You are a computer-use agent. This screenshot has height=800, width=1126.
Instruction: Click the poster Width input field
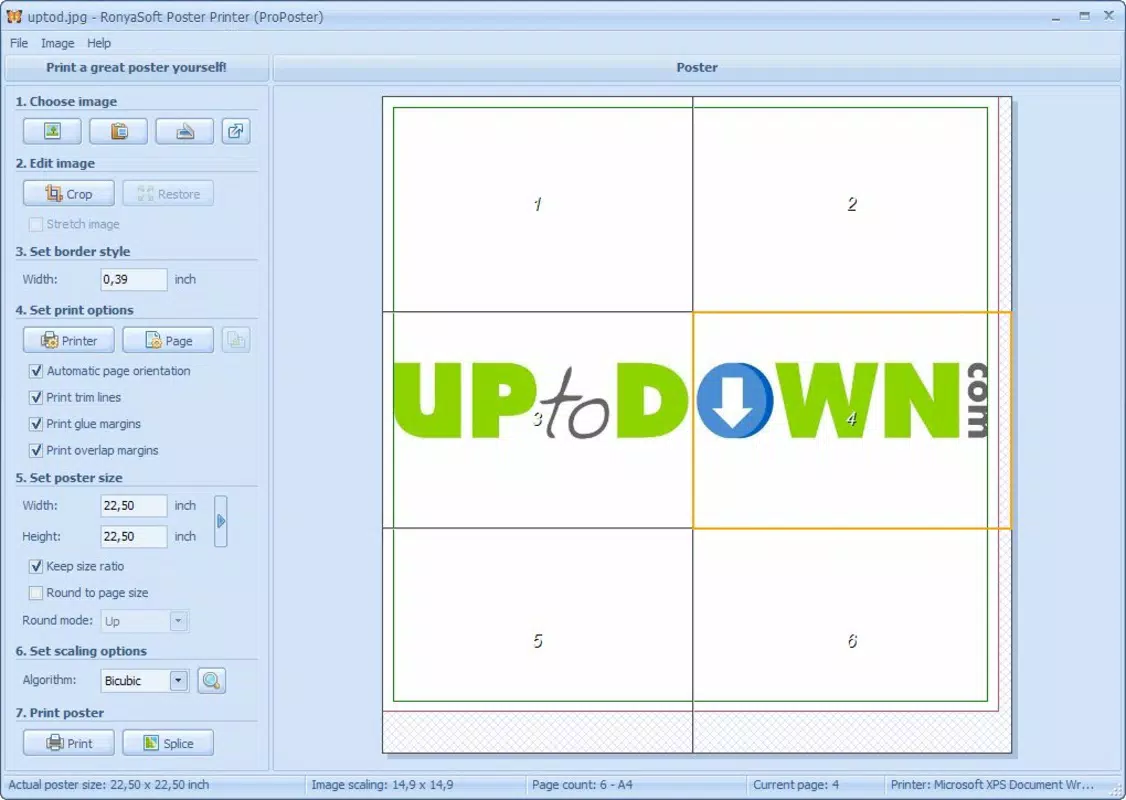tap(134, 506)
